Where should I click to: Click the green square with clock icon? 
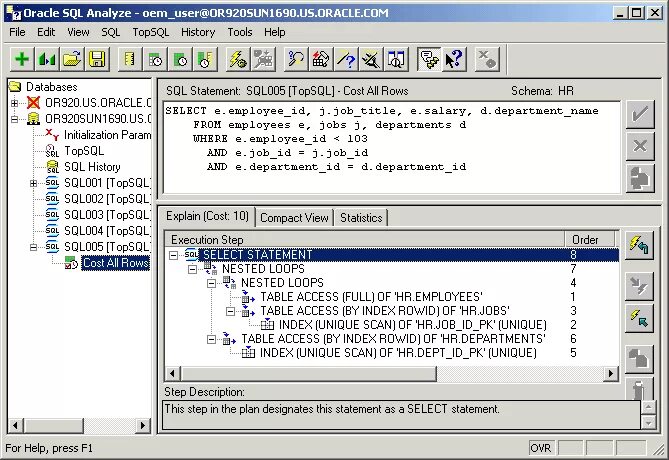[x=180, y=59]
